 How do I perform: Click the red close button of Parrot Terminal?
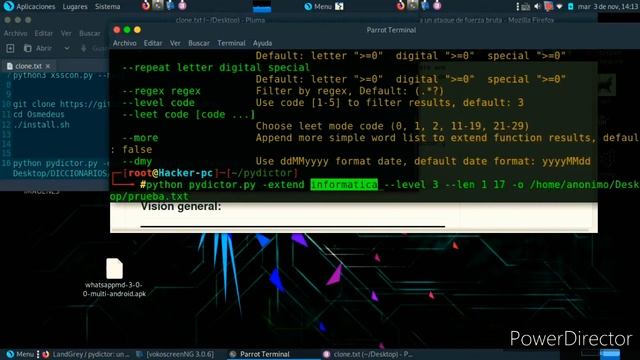tap(117, 30)
